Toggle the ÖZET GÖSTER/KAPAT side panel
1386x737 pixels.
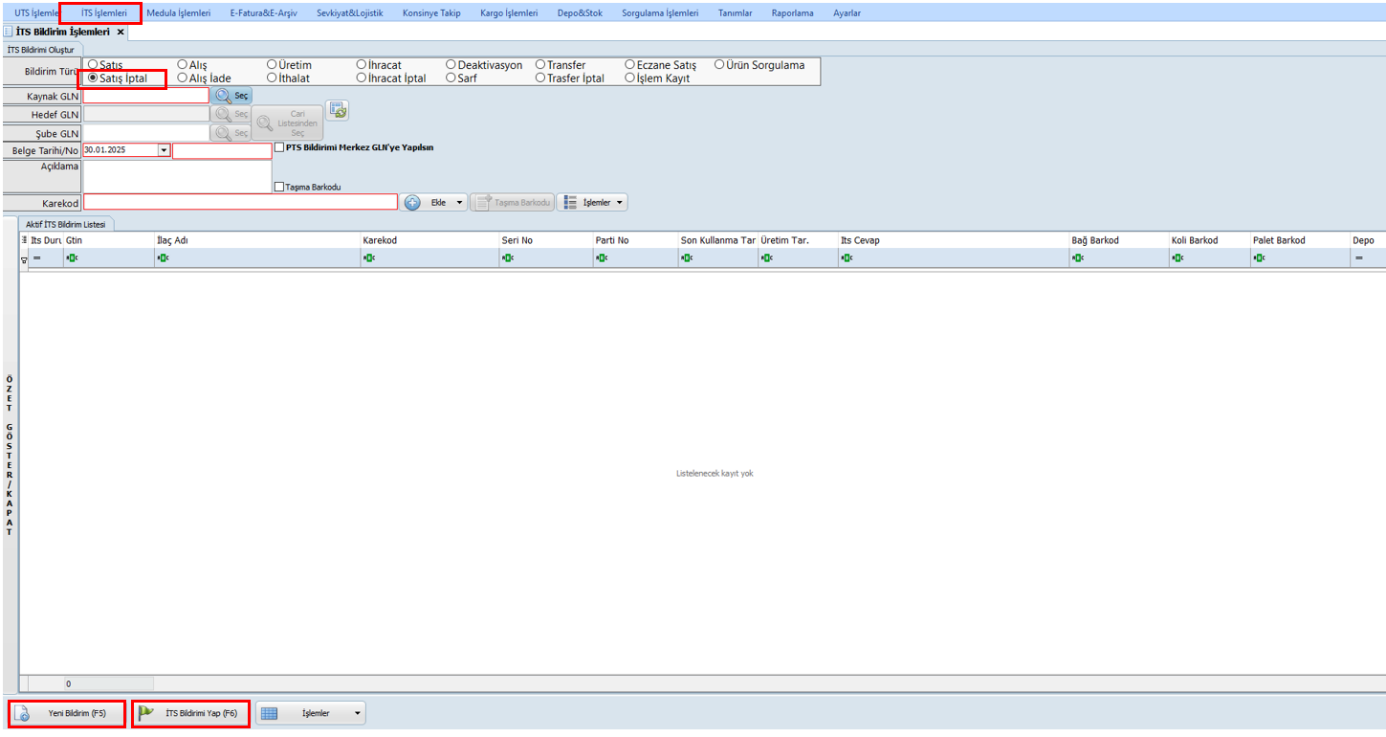[x=10, y=455]
